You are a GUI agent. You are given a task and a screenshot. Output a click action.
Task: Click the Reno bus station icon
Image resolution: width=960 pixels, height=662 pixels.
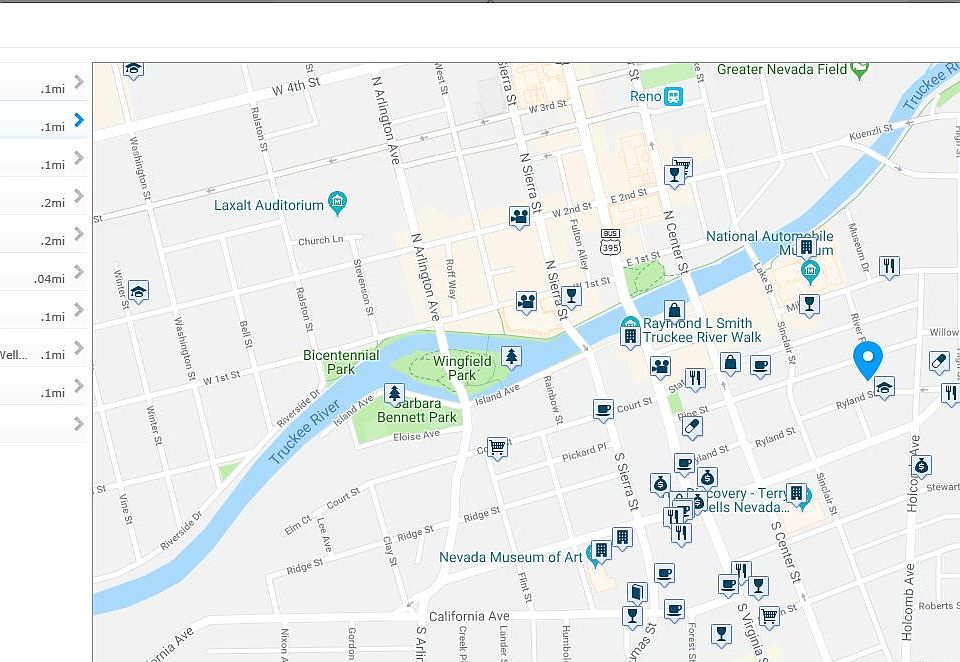(673, 96)
